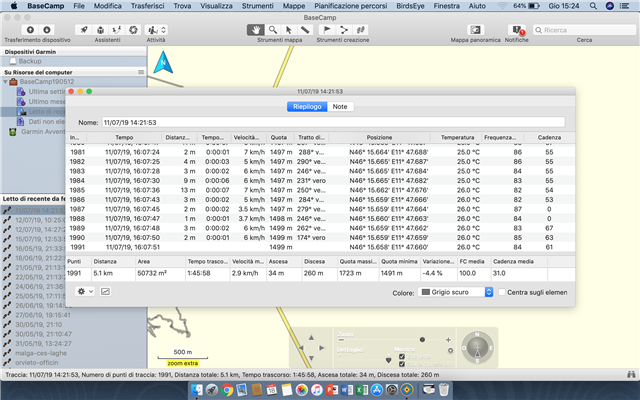Click the Zoom slider knob
640x400 pixels.
(x=422, y=340)
